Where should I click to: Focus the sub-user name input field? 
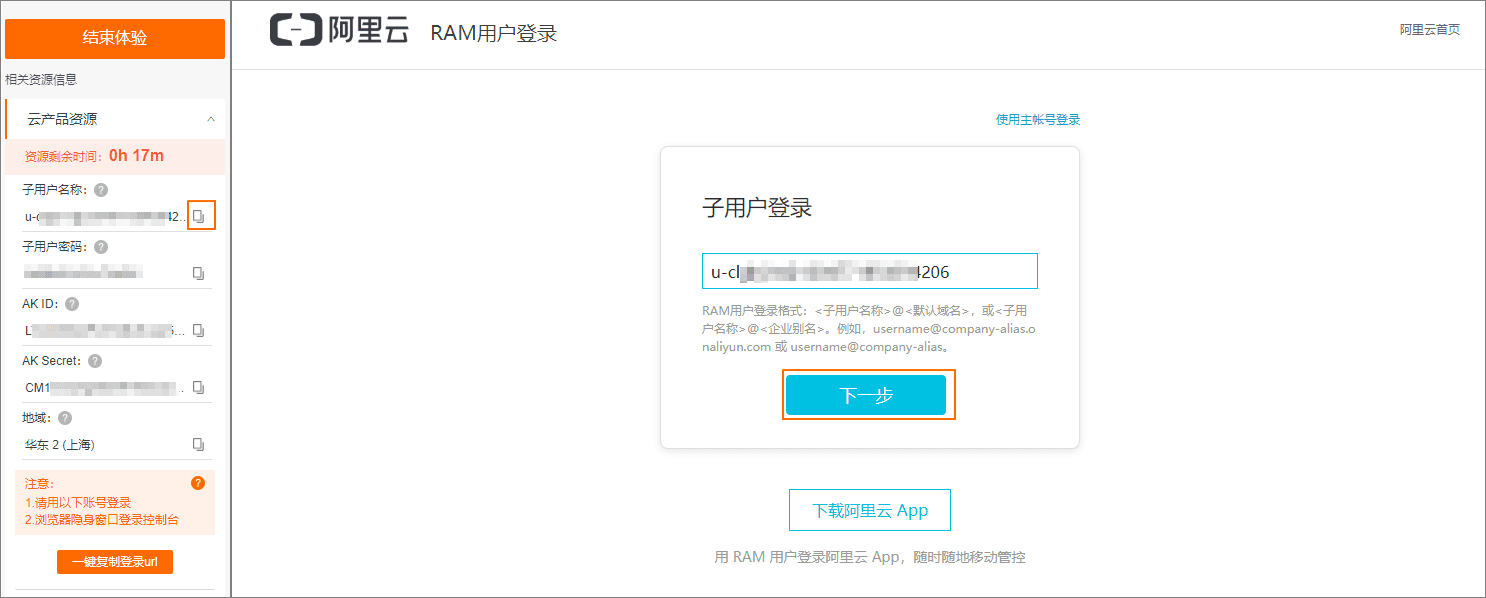[870, 271]
